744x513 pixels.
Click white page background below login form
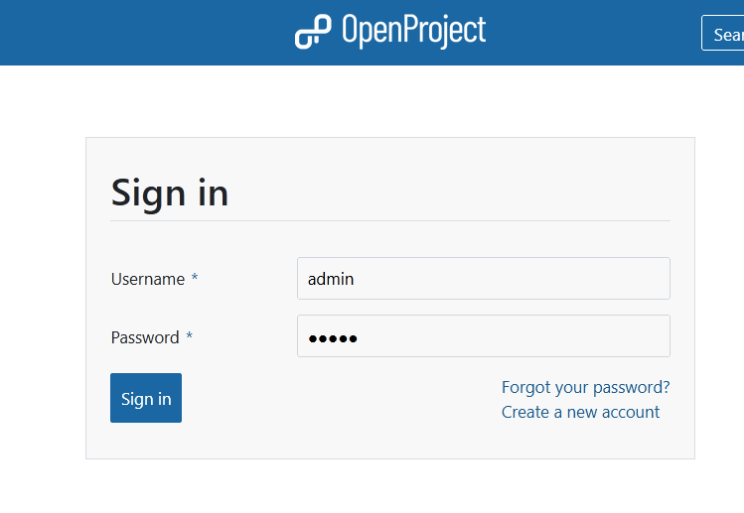[390, 488]
